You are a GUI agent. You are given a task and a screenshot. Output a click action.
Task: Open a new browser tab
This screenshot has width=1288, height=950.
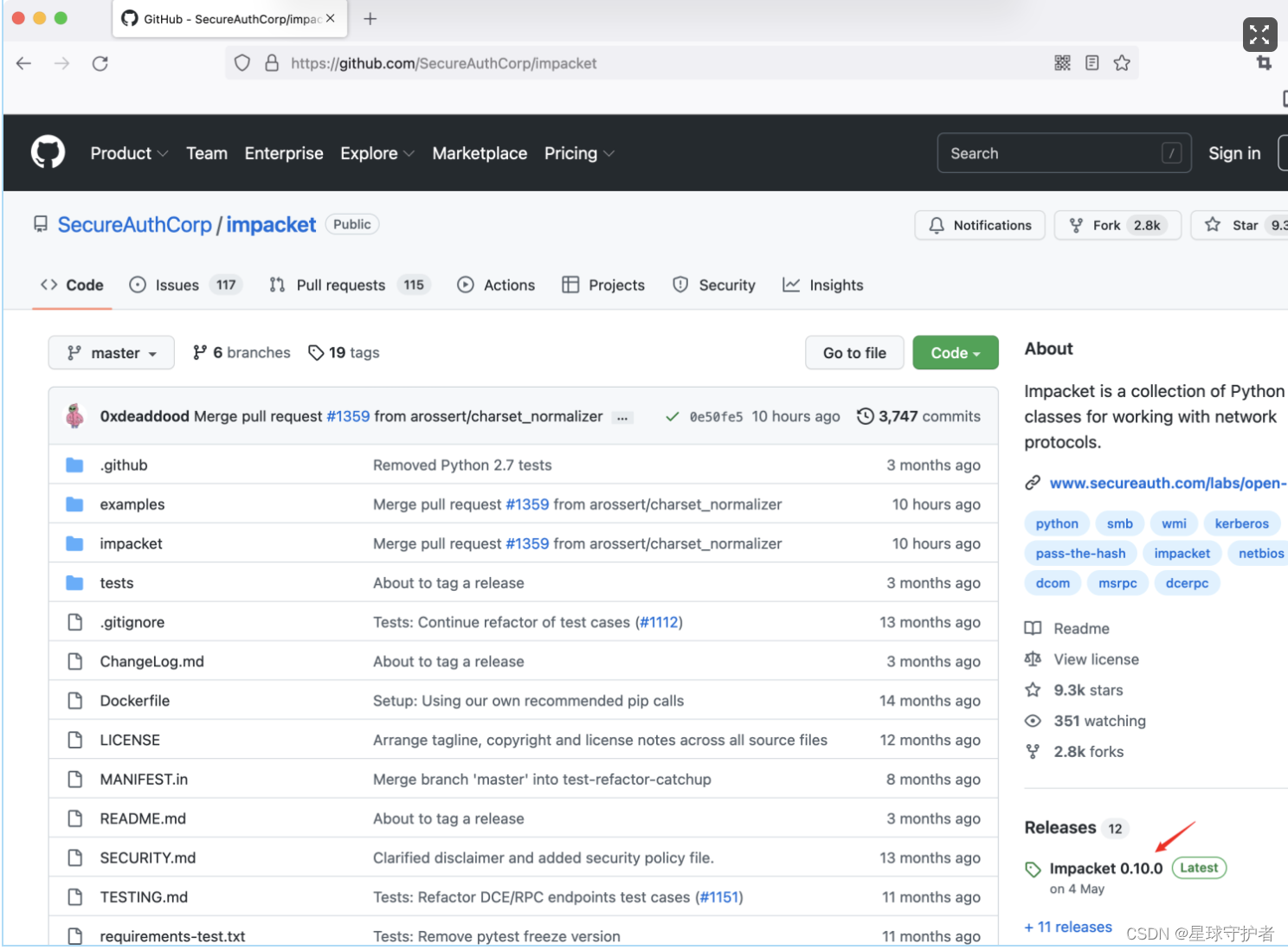pos(370,18)
